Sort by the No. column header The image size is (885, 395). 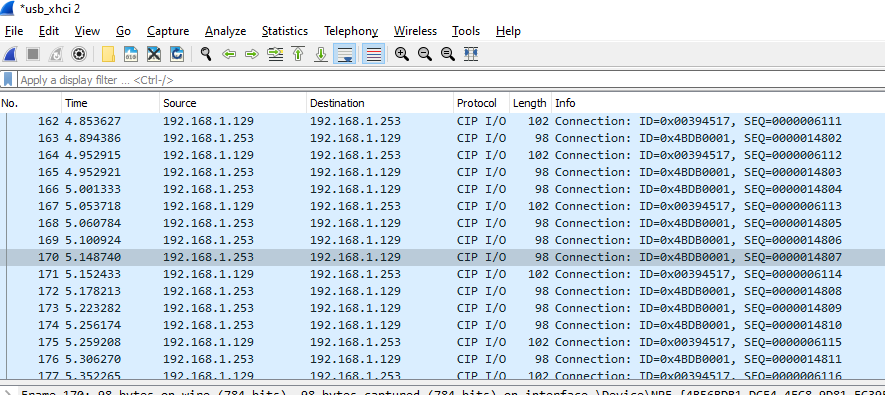[x=30, y=103]
